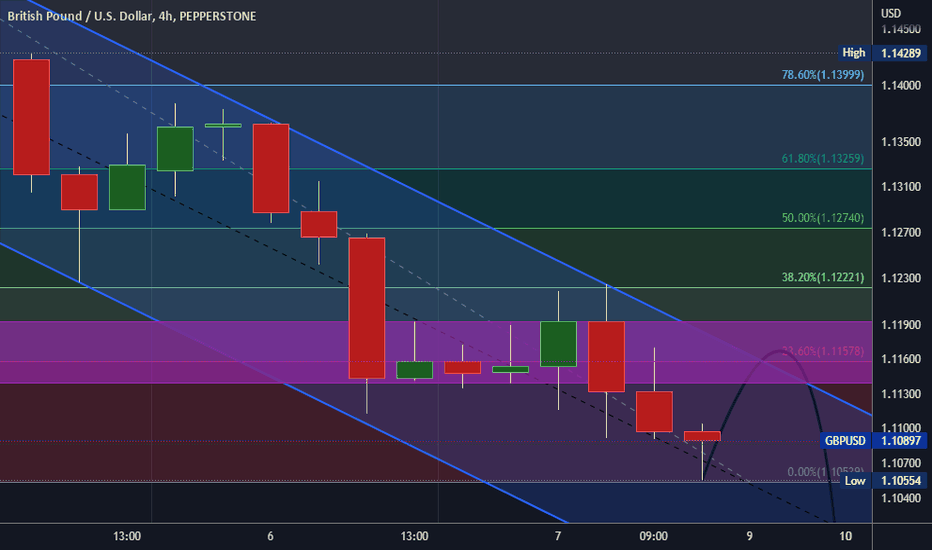The width and height of the screenshot is (932, 550).
Task: Select the 38.20%(1.12221) Fibonacci label
Action: [823, 277]
